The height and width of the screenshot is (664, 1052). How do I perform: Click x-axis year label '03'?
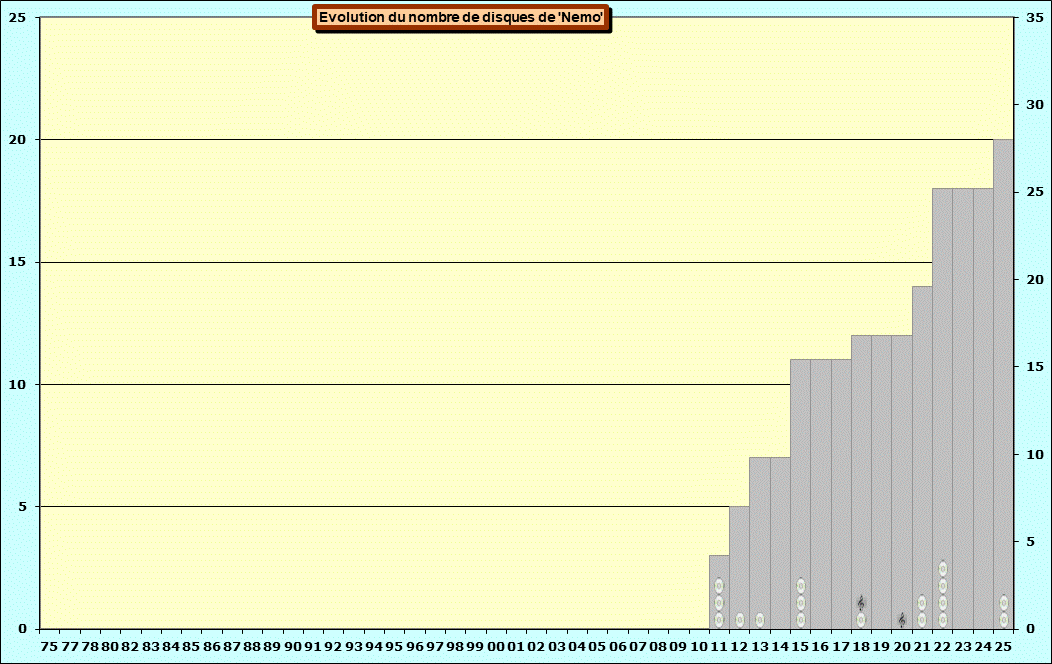(557, 647)
